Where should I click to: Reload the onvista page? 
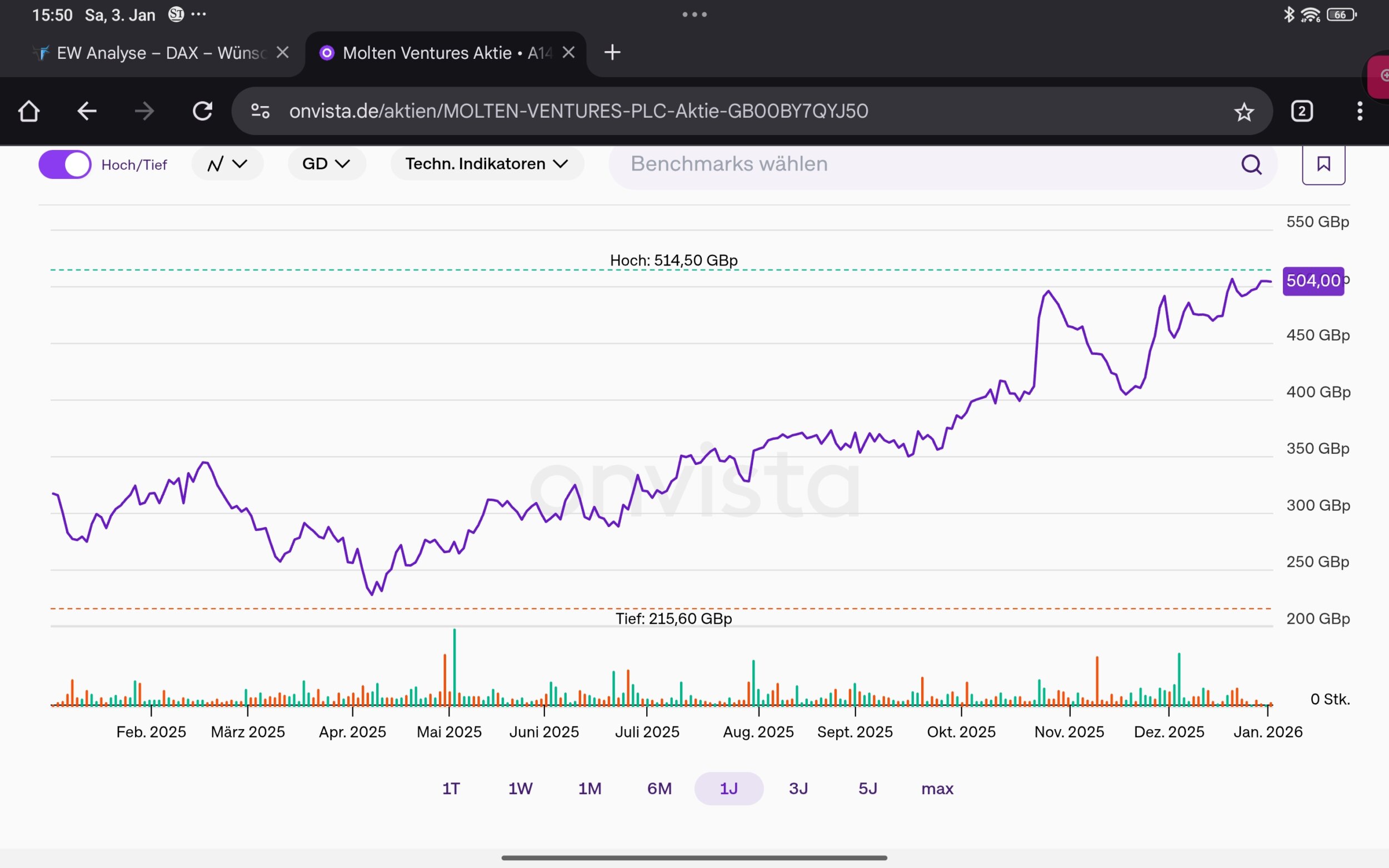pyautogui.click(x=202, y=111)
